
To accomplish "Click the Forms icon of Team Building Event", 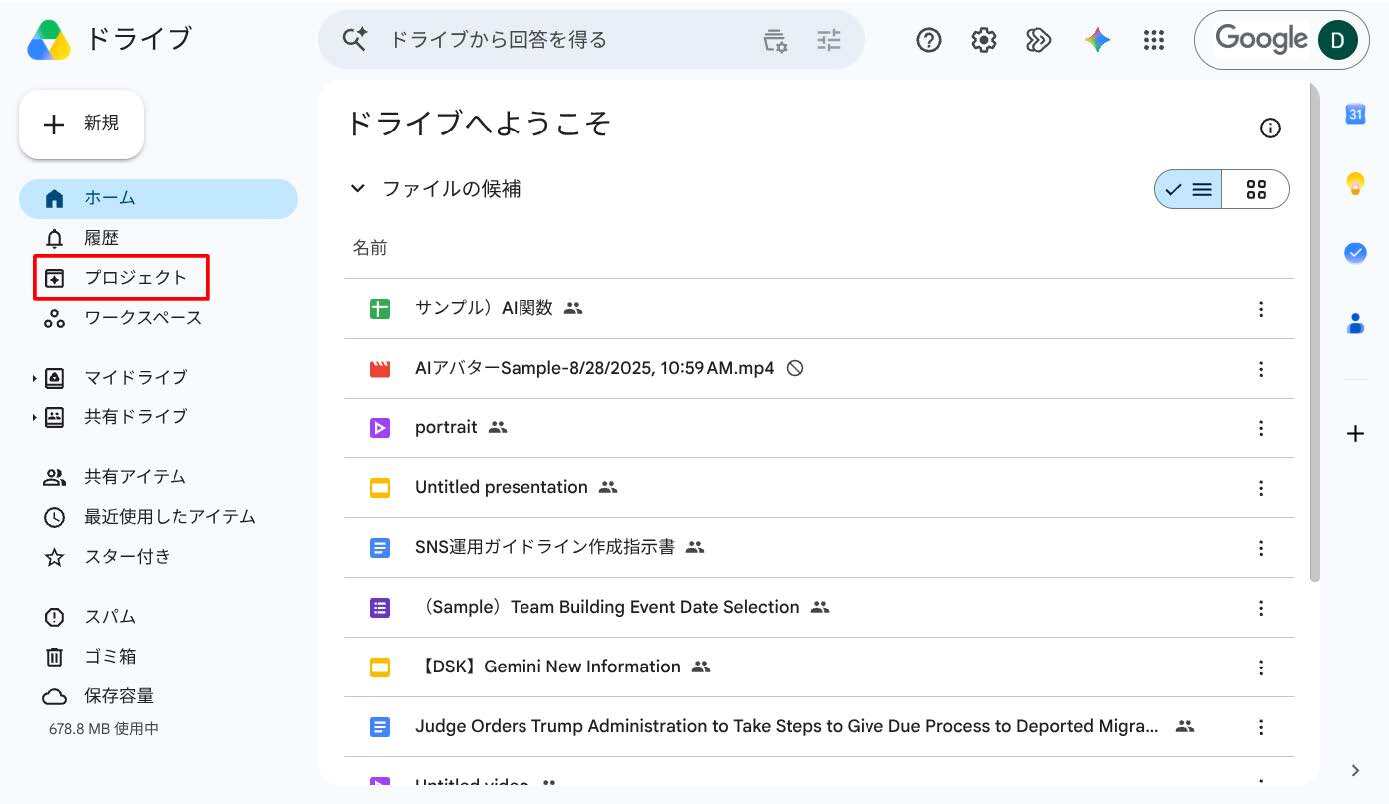I will [x=380, y=607].
